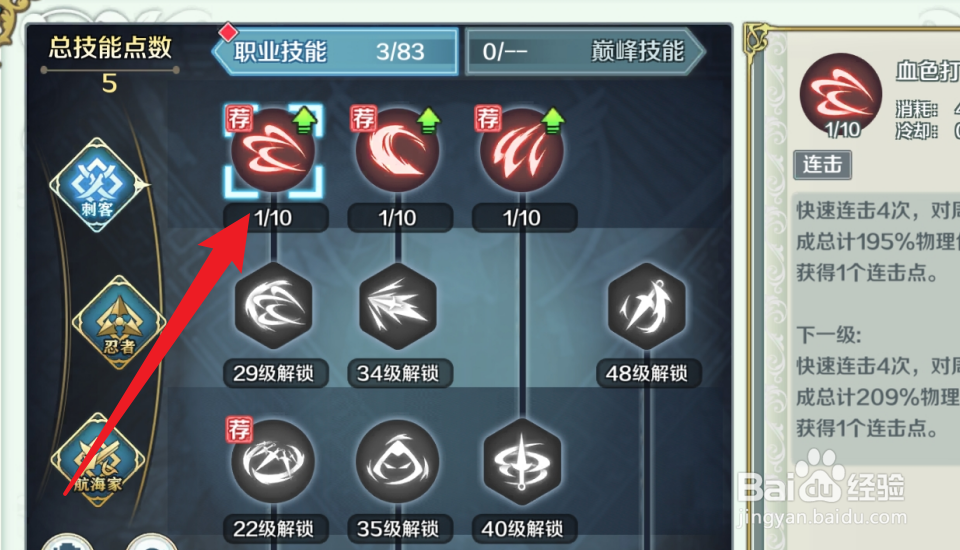This screenshot has width=960, height=550.
Task: Select the third red triple-claw skill icon
Action: click(522, 151)
